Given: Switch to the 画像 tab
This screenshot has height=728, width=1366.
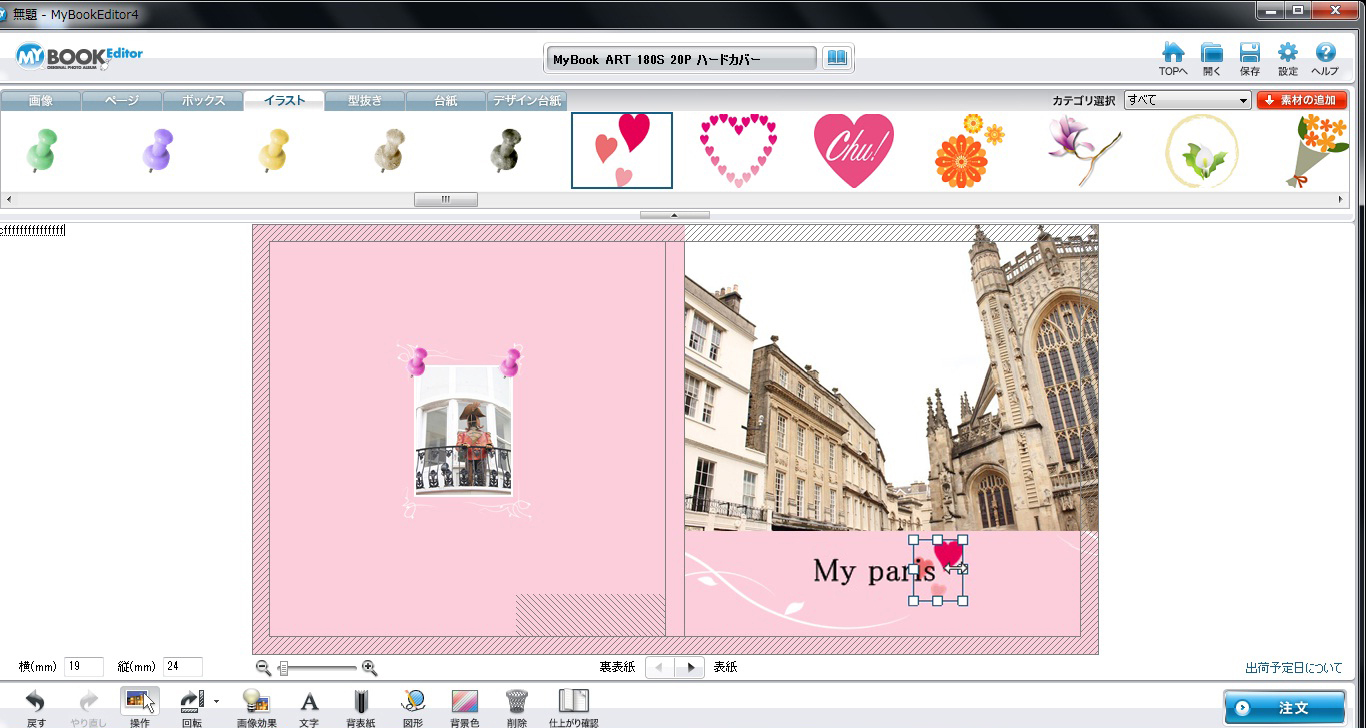Looking at the screenshot, I should [x=41, y=100].
